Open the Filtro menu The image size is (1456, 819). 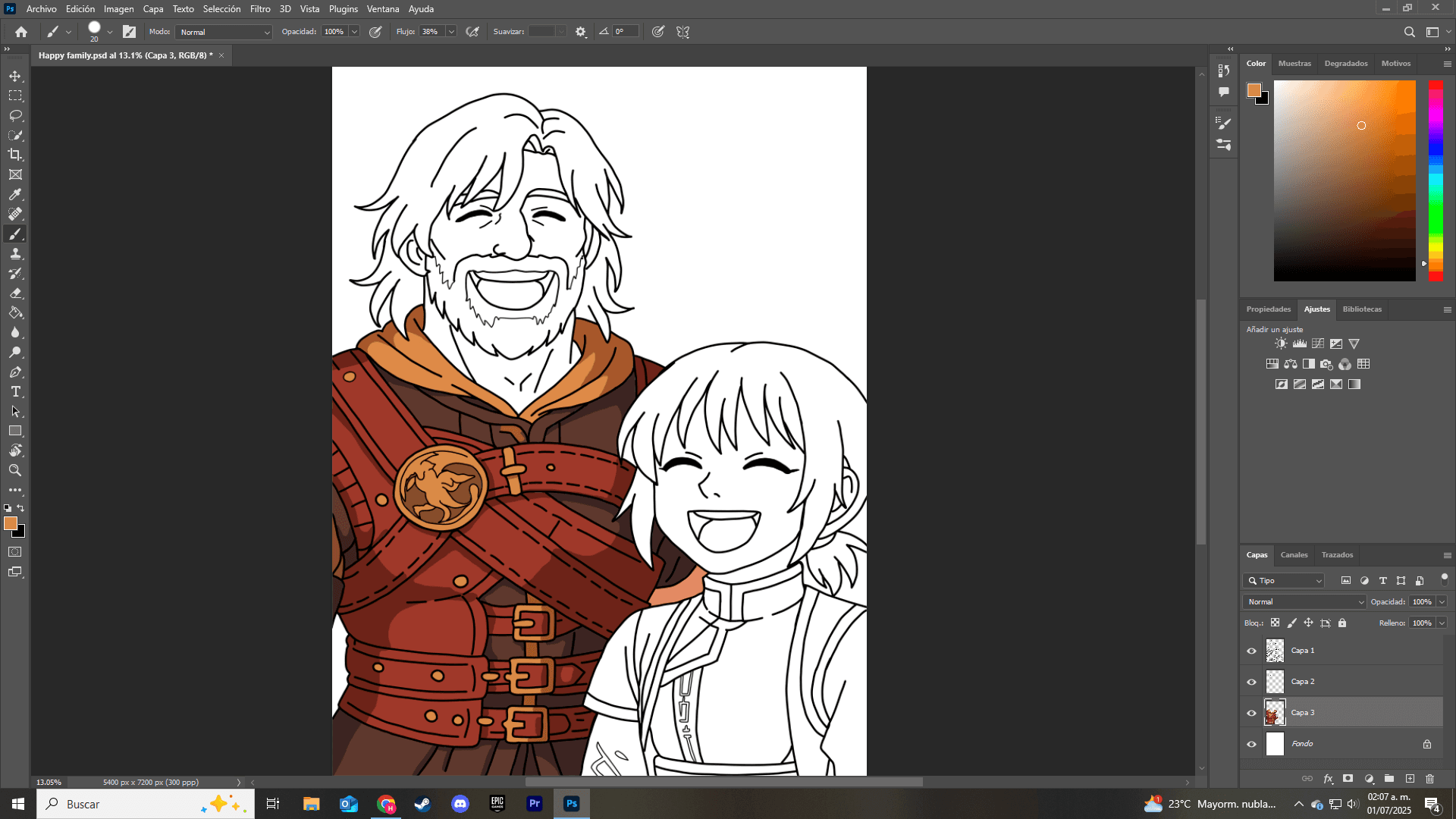click(x=260, y=9)
